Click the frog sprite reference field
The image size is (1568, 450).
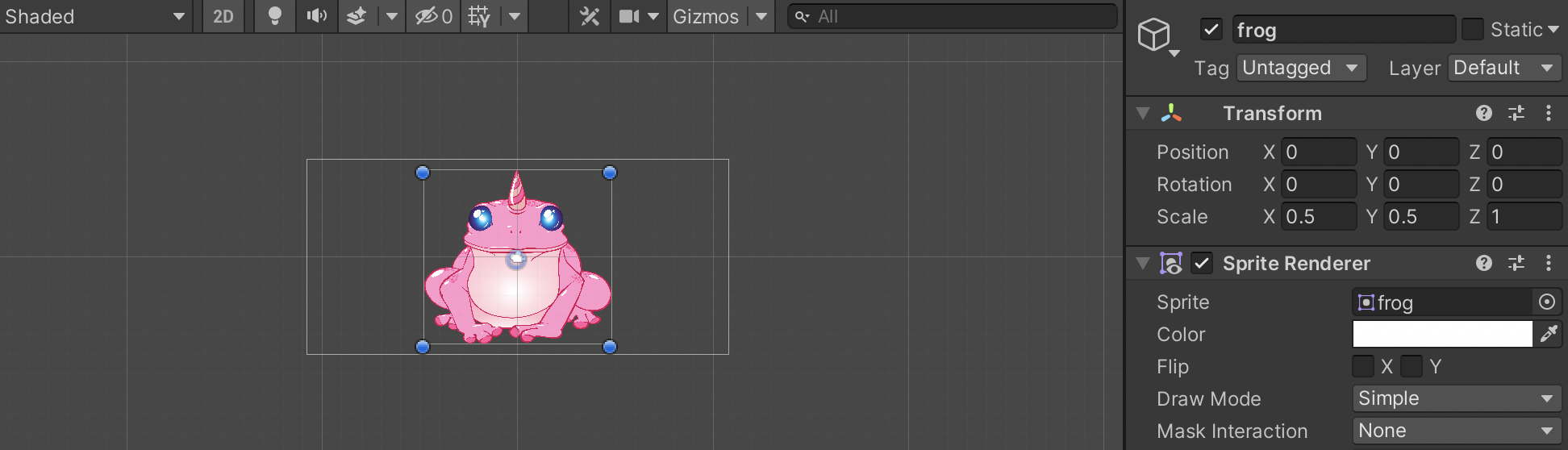pyautogui.click(x=1442, y=302)
